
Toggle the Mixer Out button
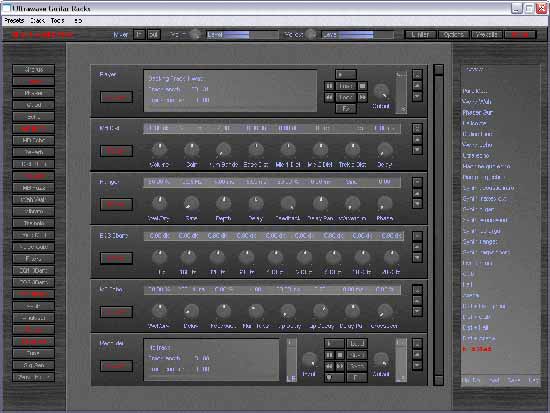coord(153,34)
